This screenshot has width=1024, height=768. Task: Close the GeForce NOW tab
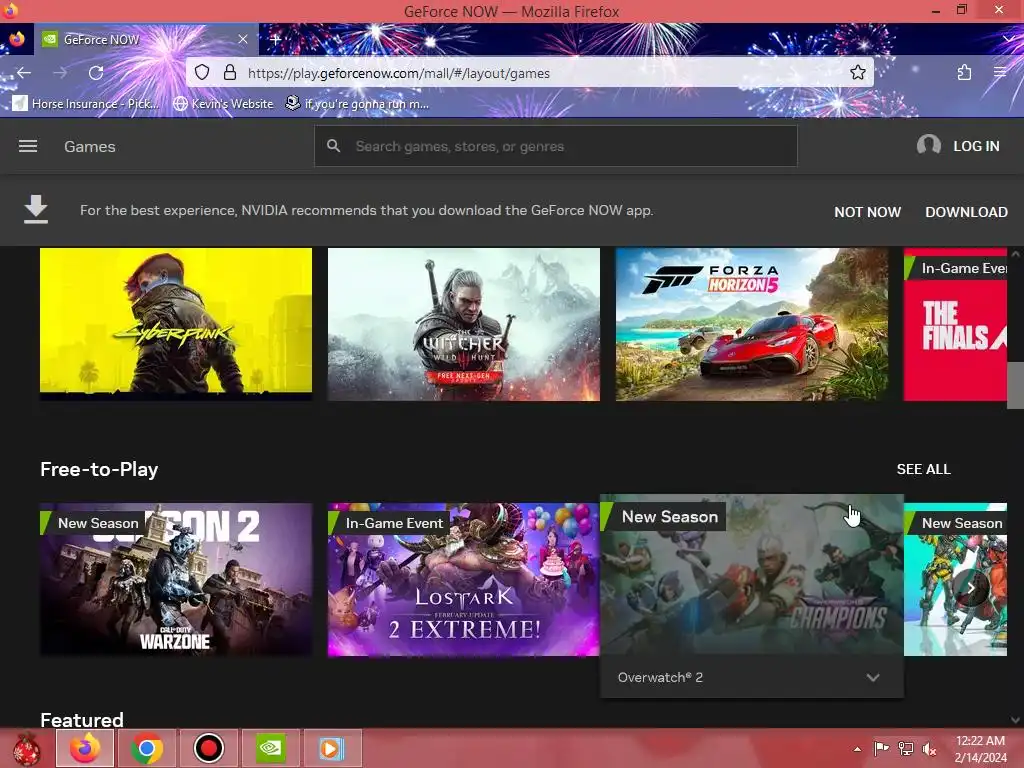[243, 39]
